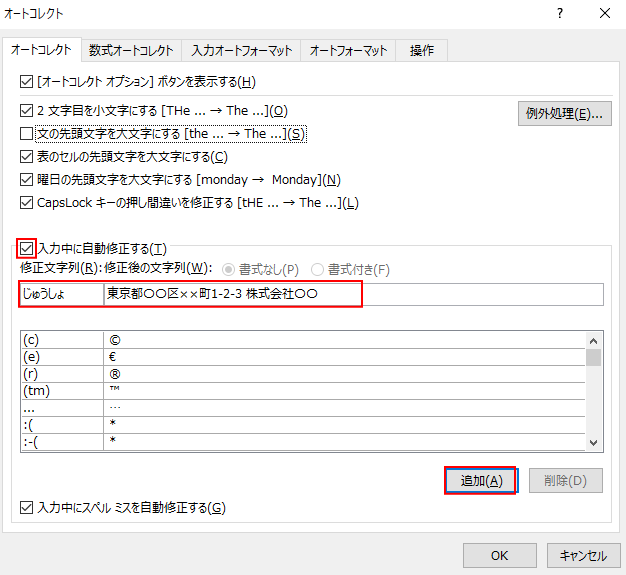Image resolution: width=626 pixels, height=575 pixels.
Task: Click the キャンセル button
Action: [583, 556]
